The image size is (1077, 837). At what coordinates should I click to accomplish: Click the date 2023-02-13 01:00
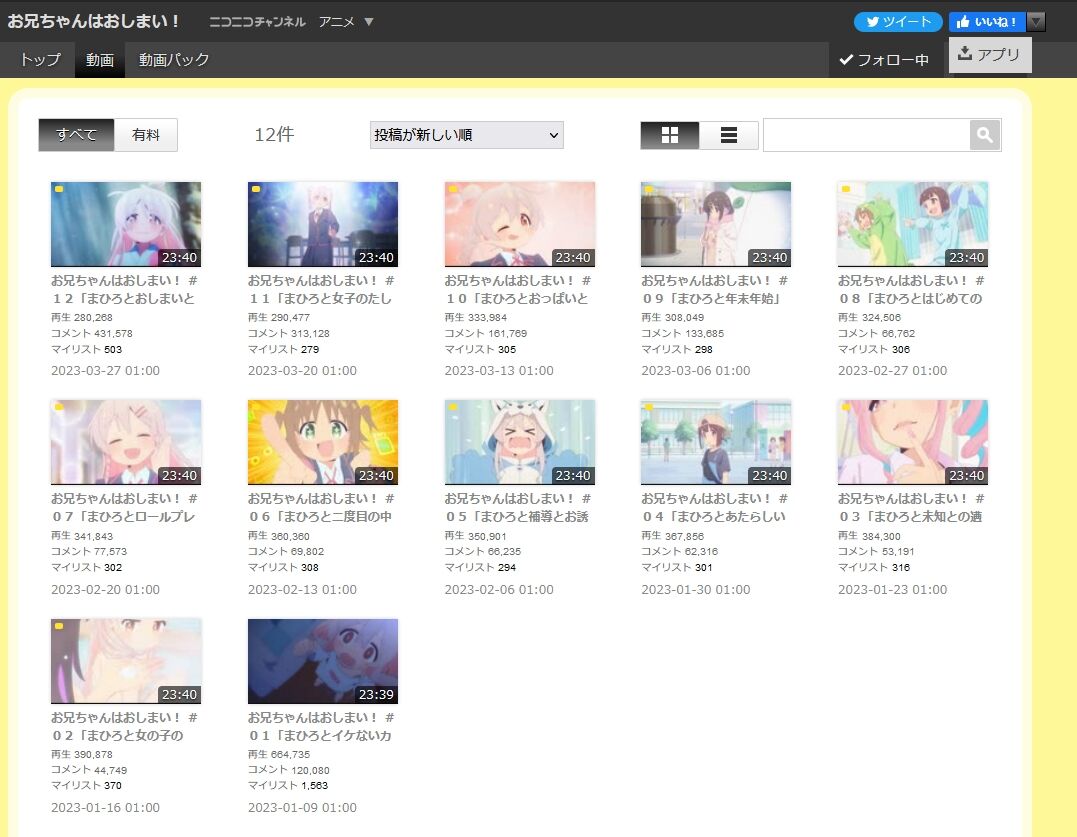[302, 590]
